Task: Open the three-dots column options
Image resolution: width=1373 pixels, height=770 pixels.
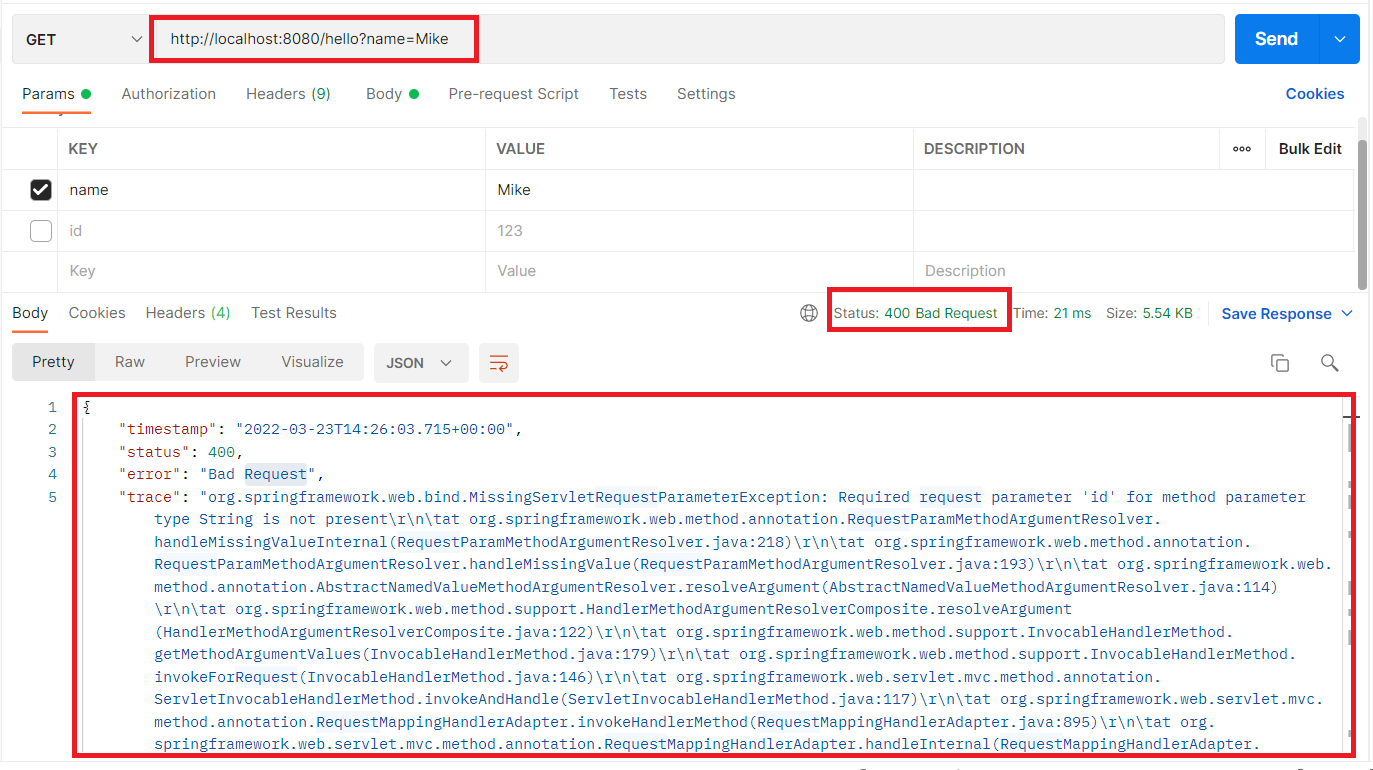Action: pos(1242,149)
